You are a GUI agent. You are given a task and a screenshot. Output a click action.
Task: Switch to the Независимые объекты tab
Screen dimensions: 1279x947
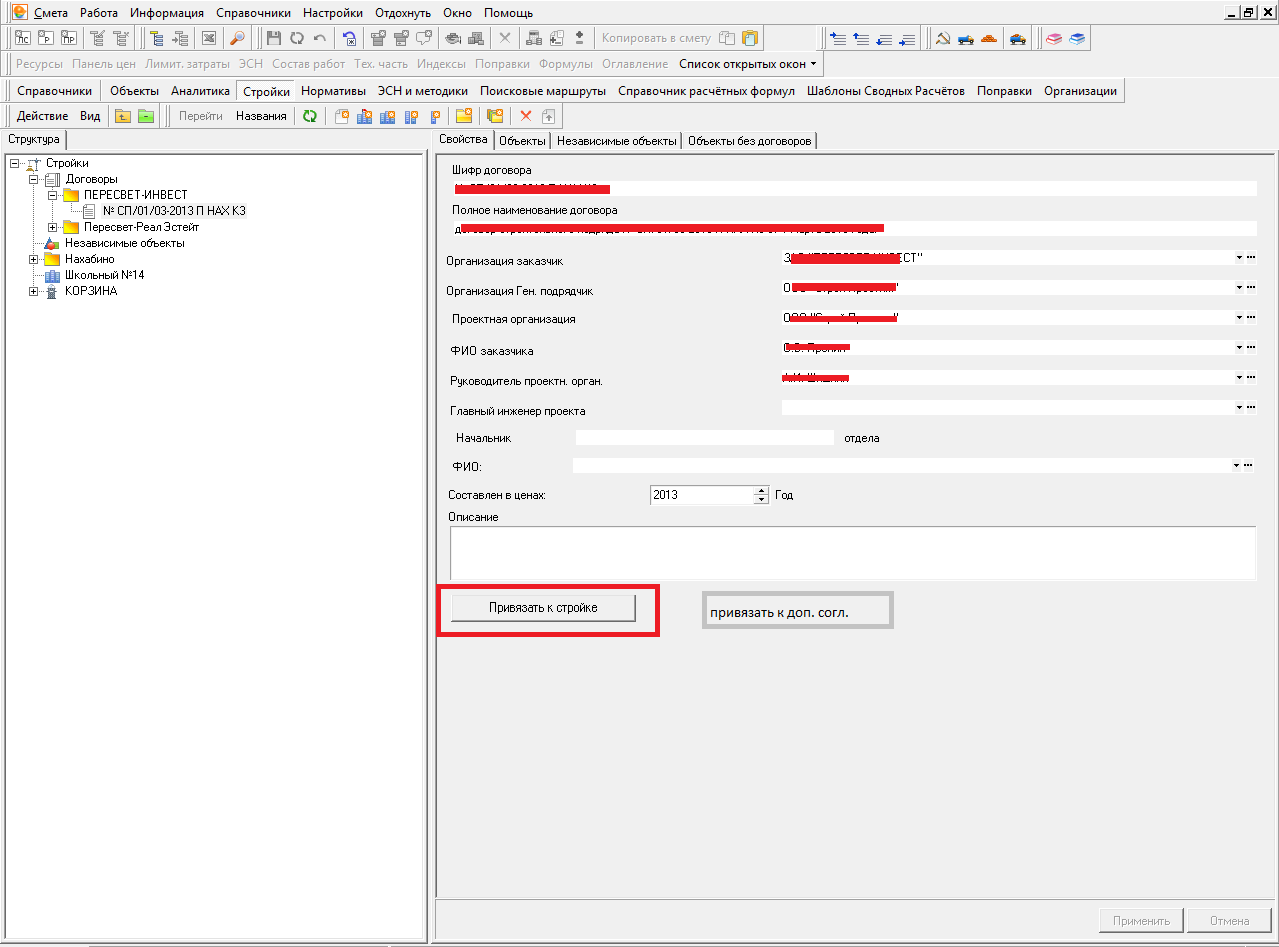[x=616, y=141]
